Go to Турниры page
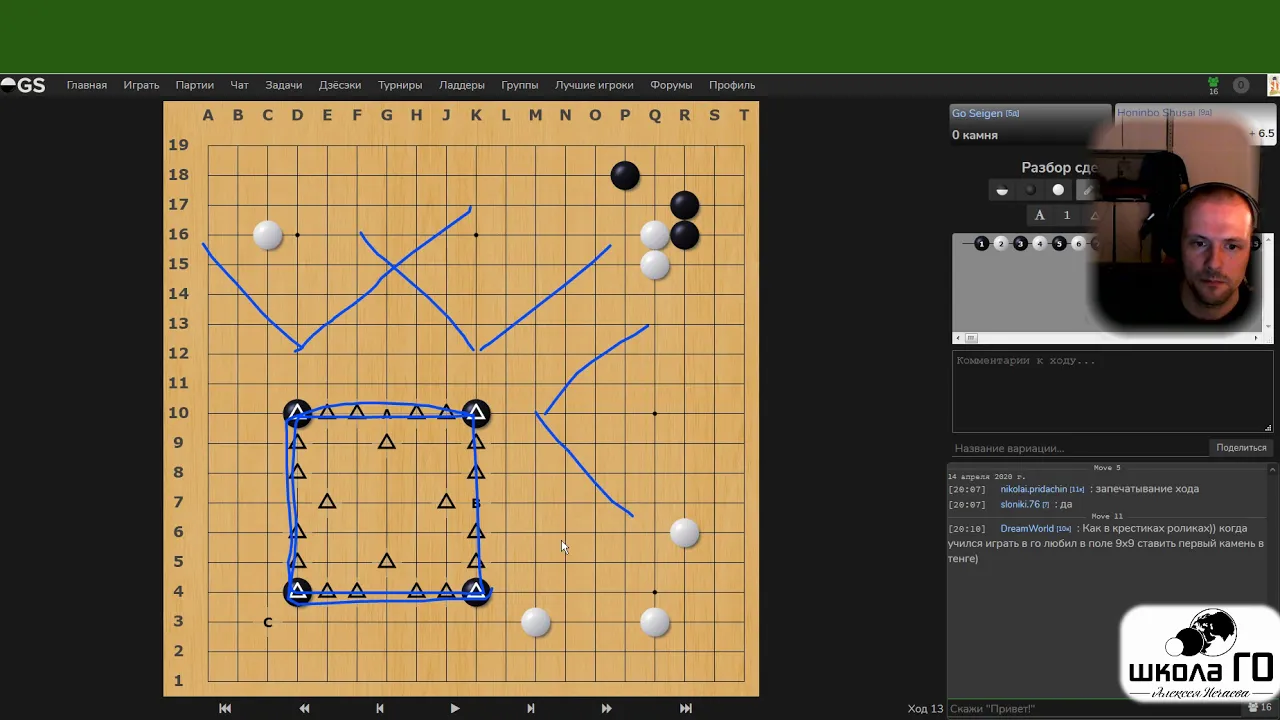This screenshot has height=720, width=1280. pyautogui.click(x=400, y=85)
